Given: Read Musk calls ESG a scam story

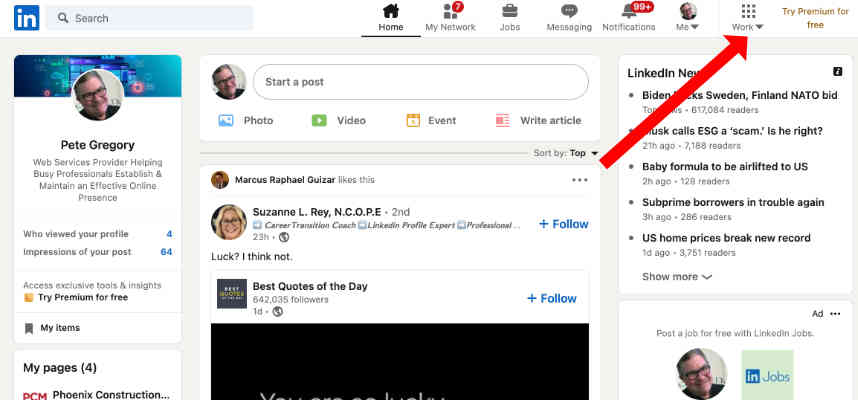Looking at the screenshot, I should click(733, 131).
